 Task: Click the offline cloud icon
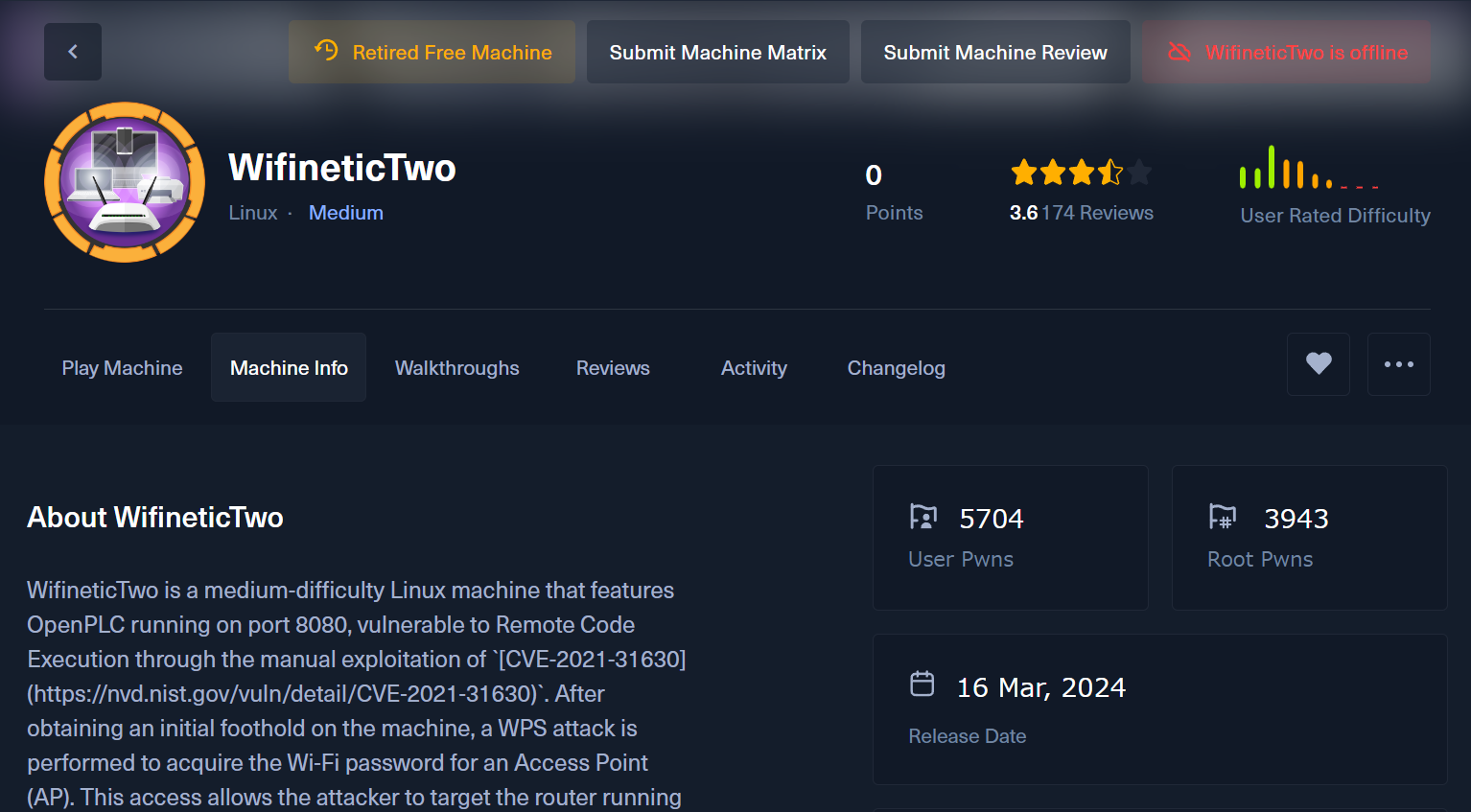pyautogui.click(x=1179, y=52)
